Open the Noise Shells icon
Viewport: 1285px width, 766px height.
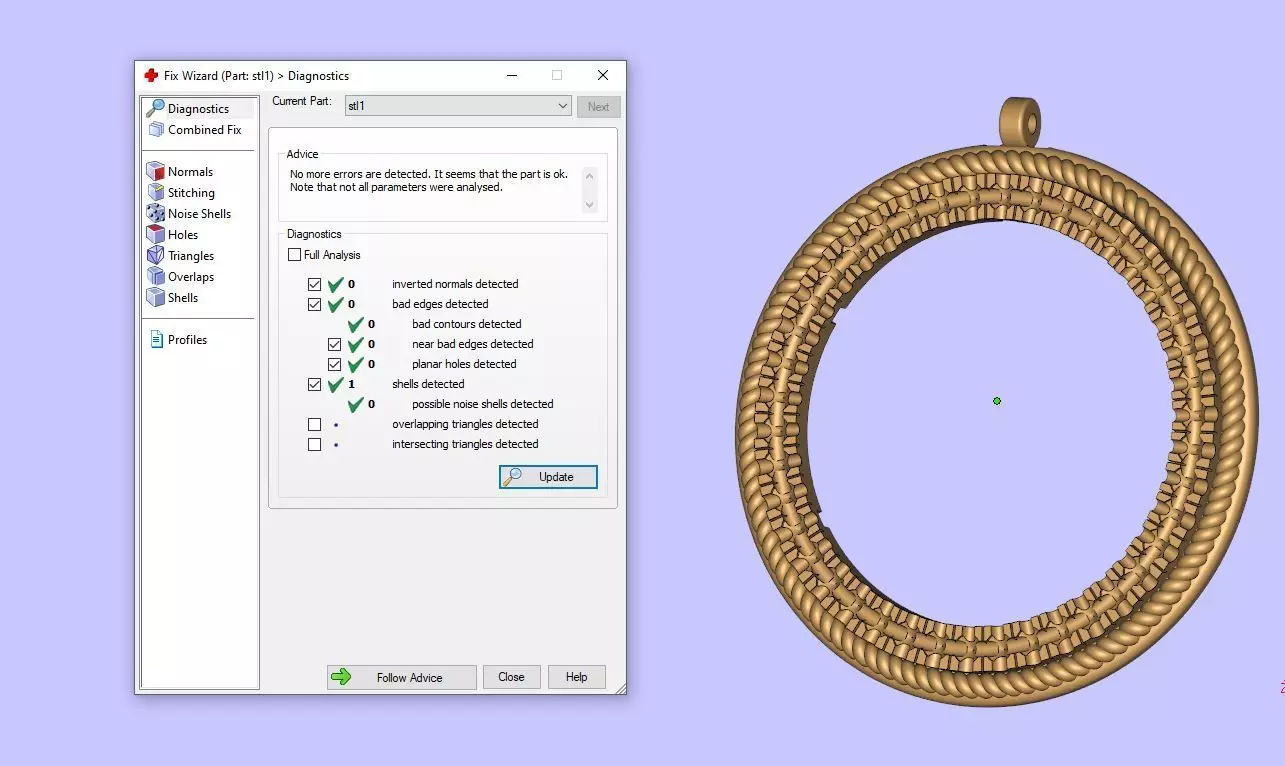pyautogui.click(x=155, y=214)
